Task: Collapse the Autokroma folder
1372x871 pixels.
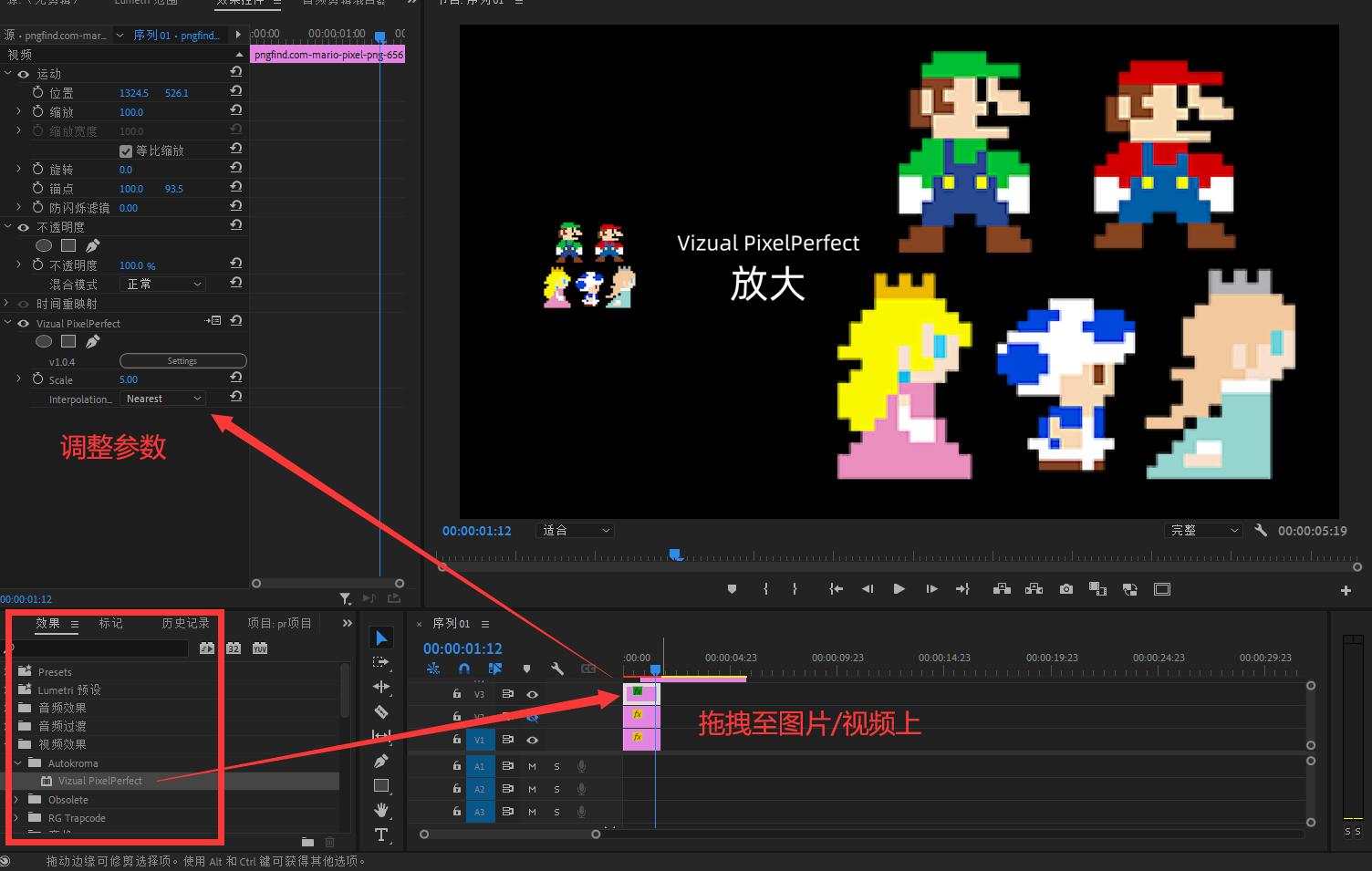Action: pyautogui.click(x=17, y=762)
